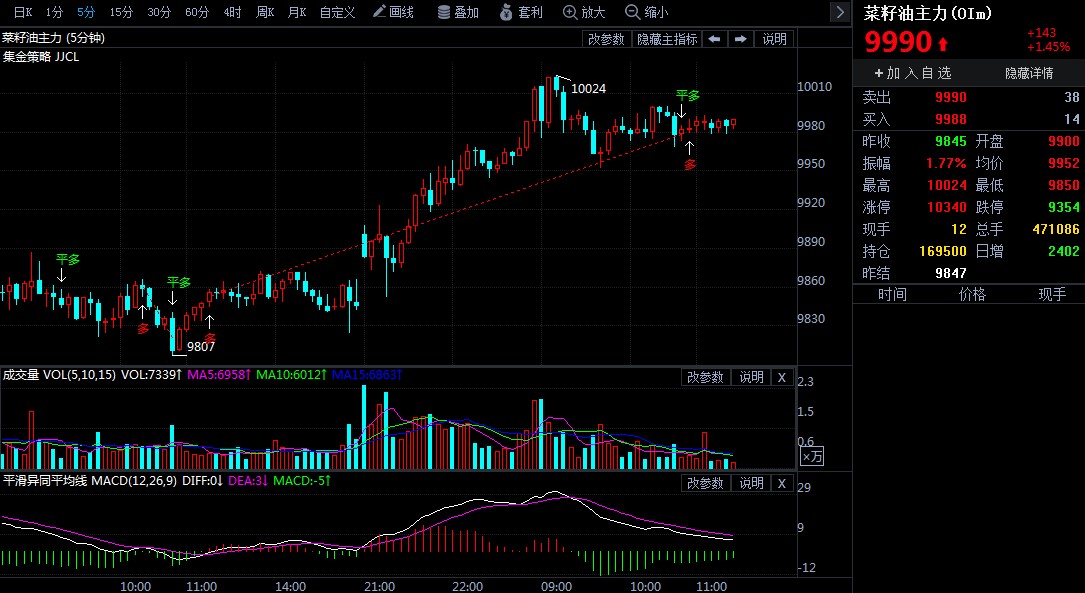Click the 总手 value 471086

coord(1055,229)
